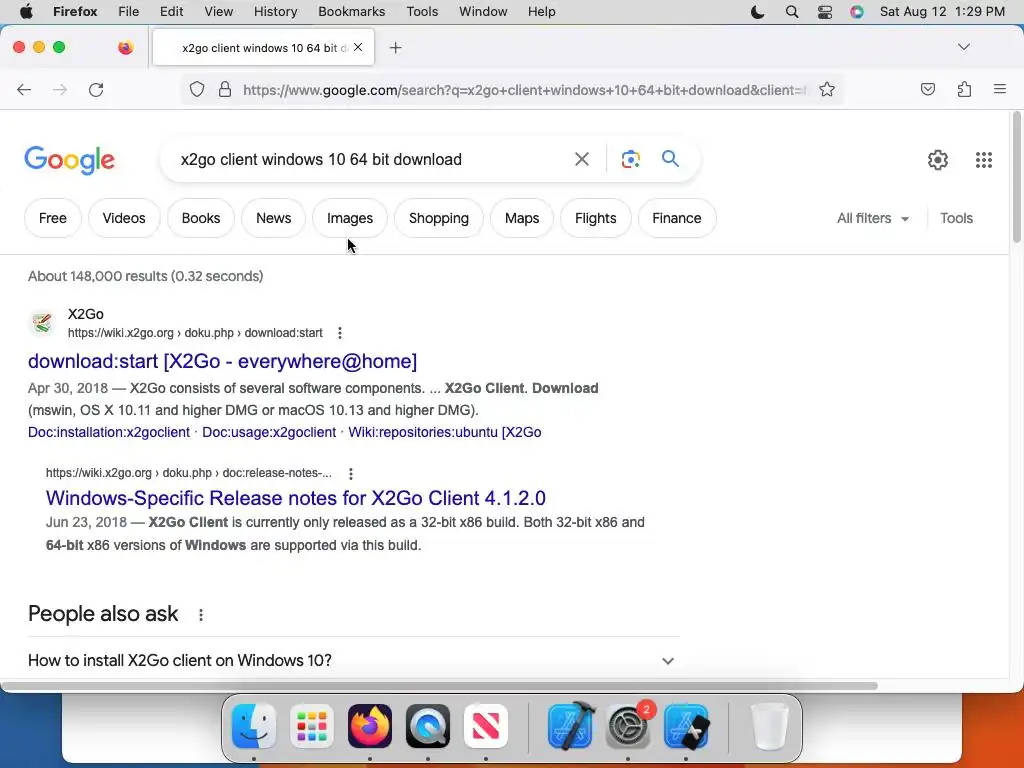Switch to Shopping results
The height and width of the screenshot is (768, 1024).
pyautogui.click(x=439, y=218)
